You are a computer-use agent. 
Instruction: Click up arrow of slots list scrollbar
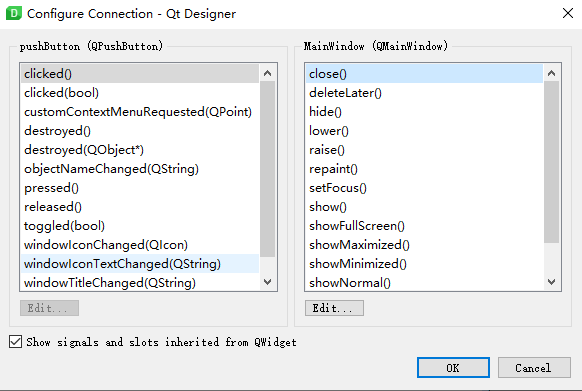(552, 73)
